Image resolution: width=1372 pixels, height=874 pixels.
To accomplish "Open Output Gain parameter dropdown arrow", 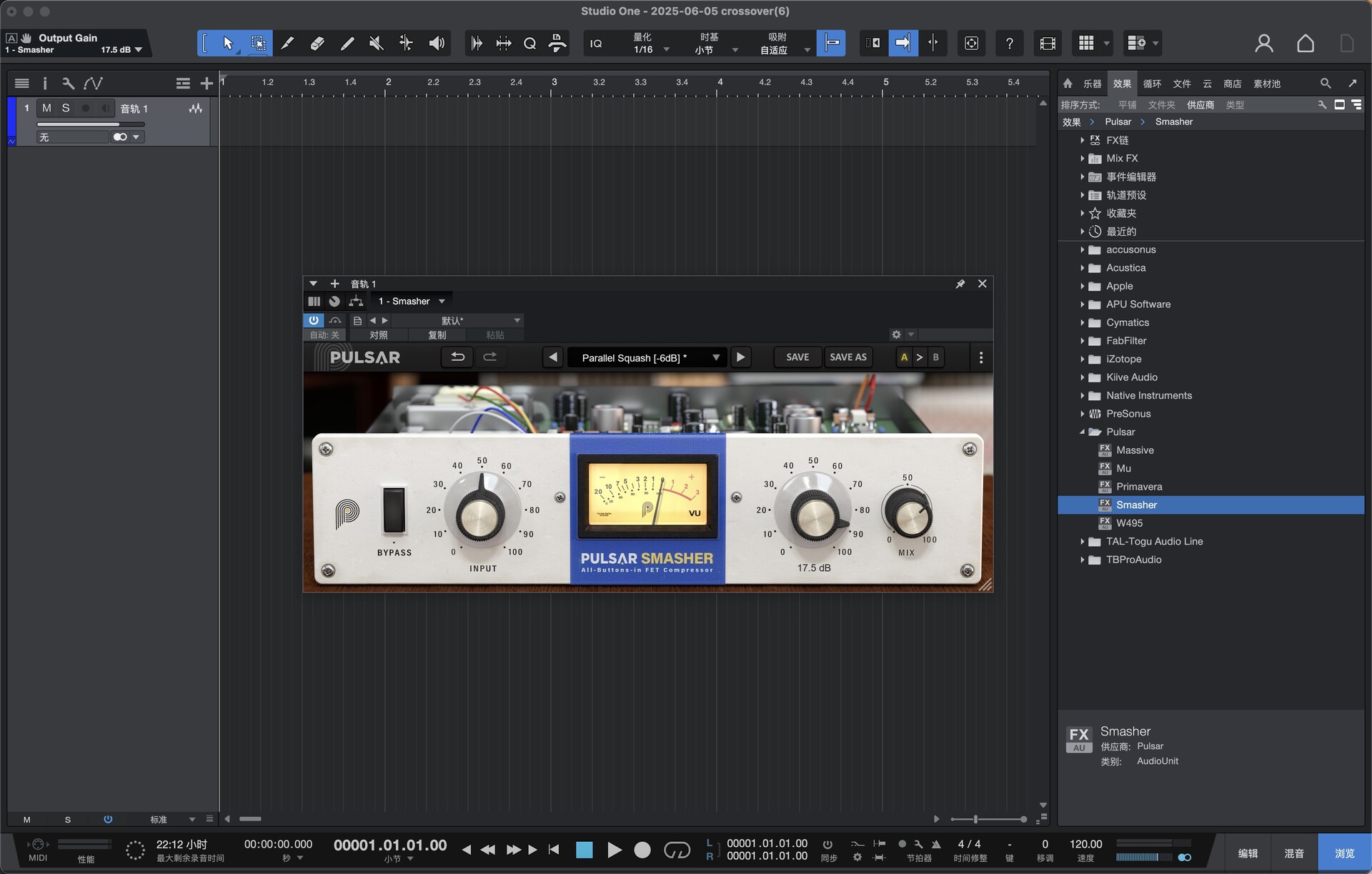I will [139, 50].
